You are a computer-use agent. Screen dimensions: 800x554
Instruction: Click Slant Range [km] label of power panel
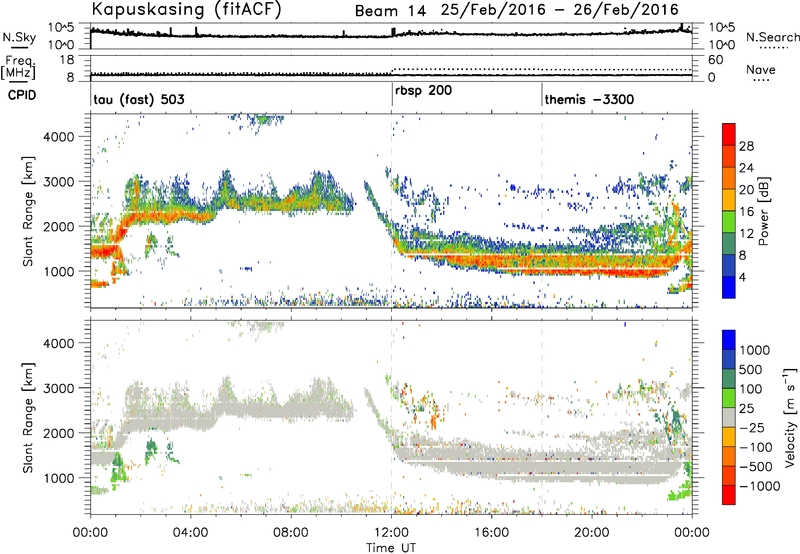(x=29, y=211)
